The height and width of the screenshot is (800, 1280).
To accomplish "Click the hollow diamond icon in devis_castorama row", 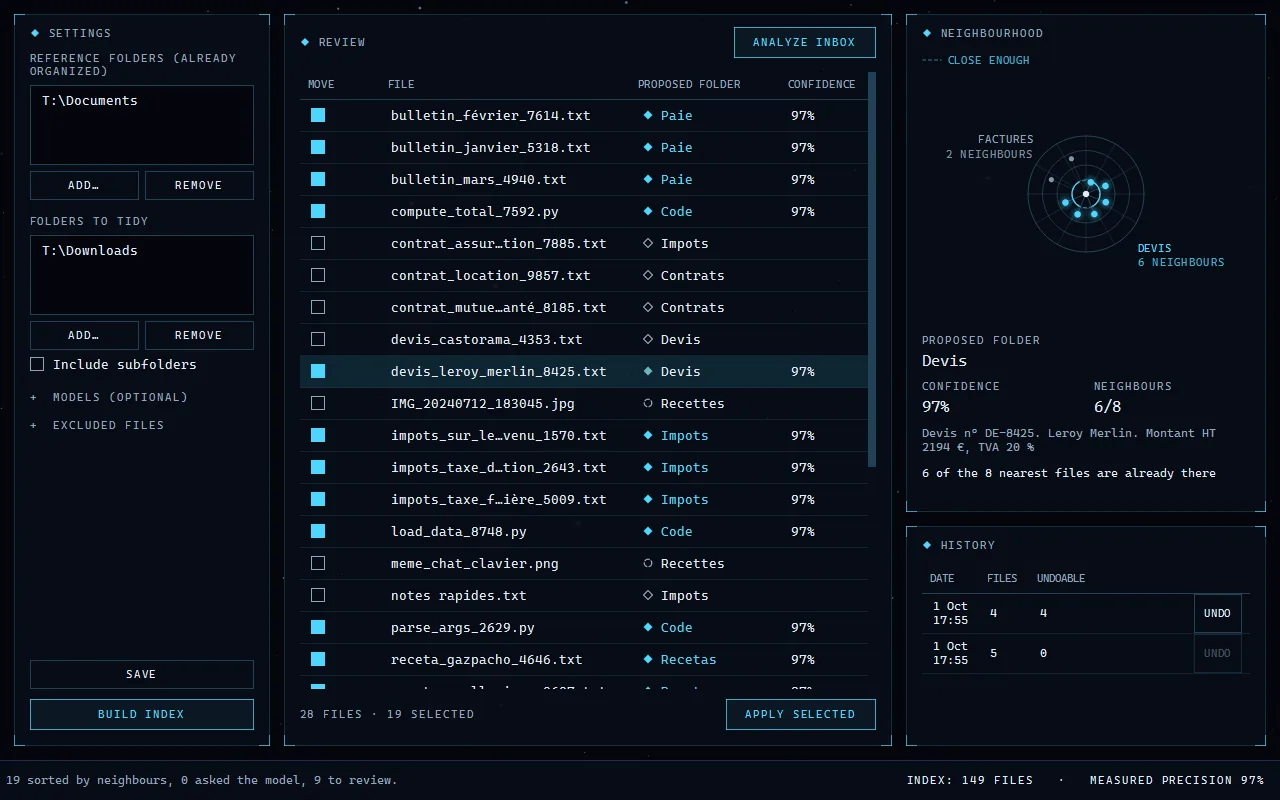I will (x=648, y=339).
